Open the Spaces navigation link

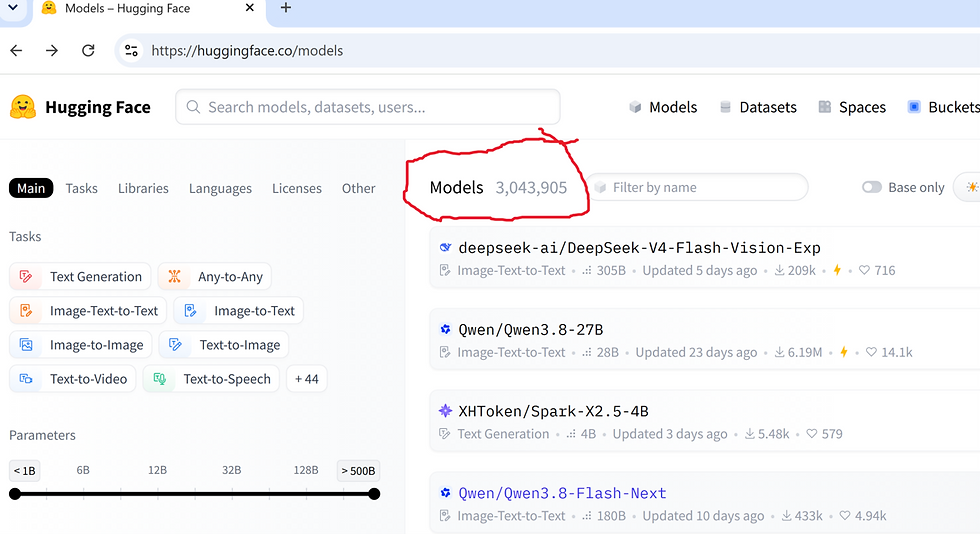(852, 107)
